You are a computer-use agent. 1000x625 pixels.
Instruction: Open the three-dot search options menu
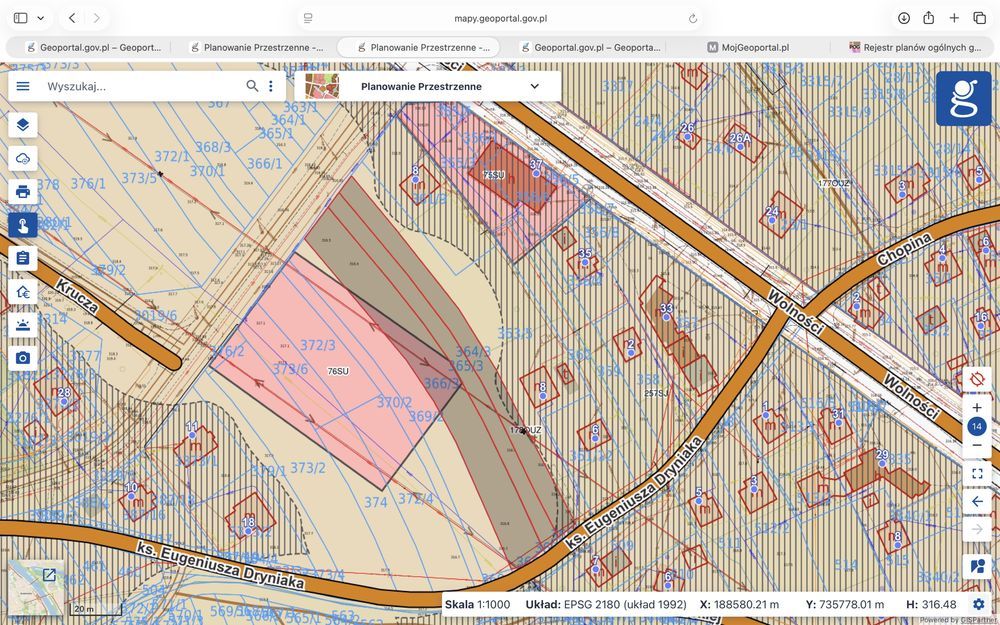pos(271,86)
